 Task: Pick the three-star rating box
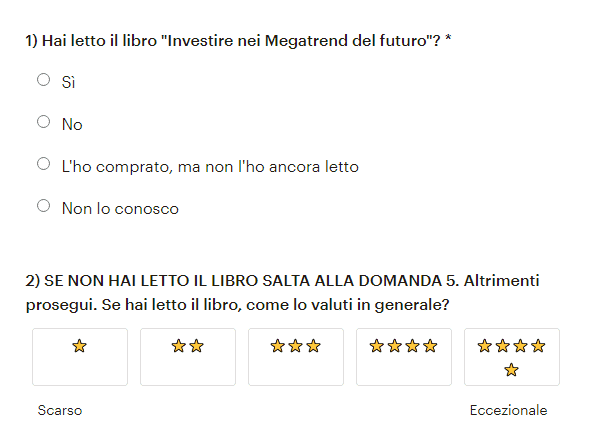pos(296,357)
